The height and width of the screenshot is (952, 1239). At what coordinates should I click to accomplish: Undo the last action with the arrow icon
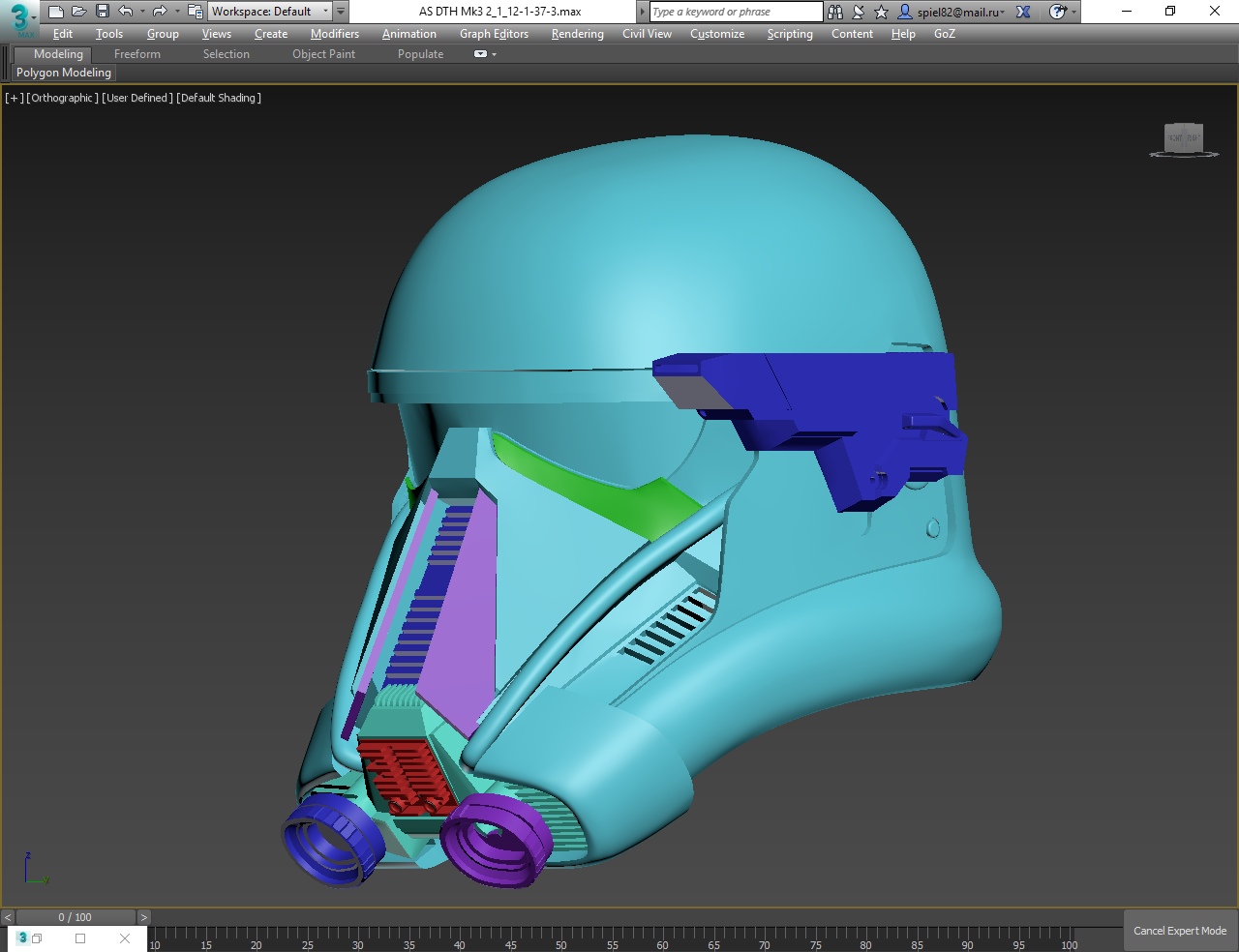126,12
